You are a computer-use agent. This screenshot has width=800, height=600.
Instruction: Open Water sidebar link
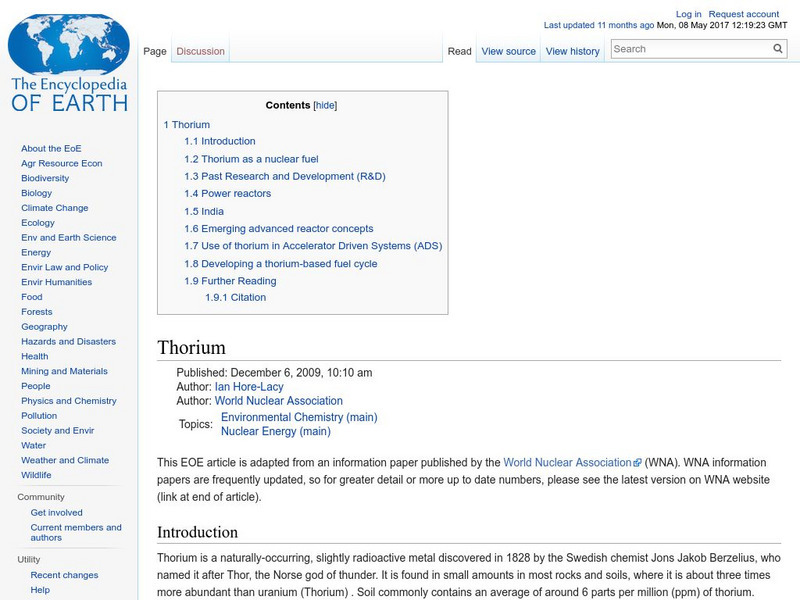point(34,445)
